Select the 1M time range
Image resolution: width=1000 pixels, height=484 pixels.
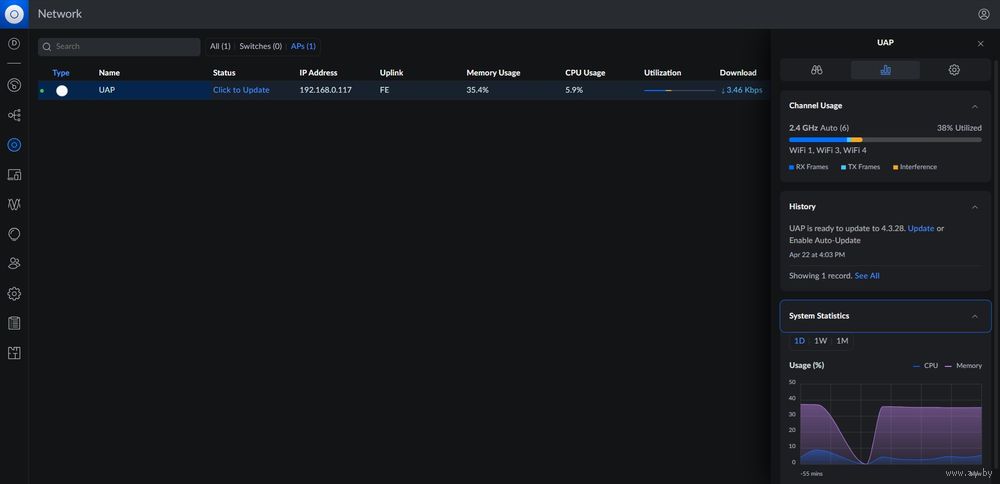pyautogui.click(x=842, y=341)
